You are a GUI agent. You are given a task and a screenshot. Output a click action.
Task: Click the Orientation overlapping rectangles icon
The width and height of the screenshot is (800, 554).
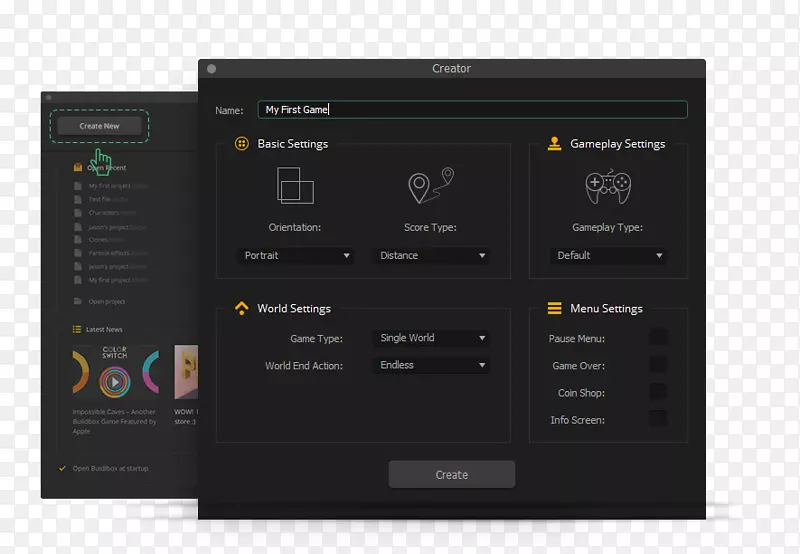[x=295, y=186]
